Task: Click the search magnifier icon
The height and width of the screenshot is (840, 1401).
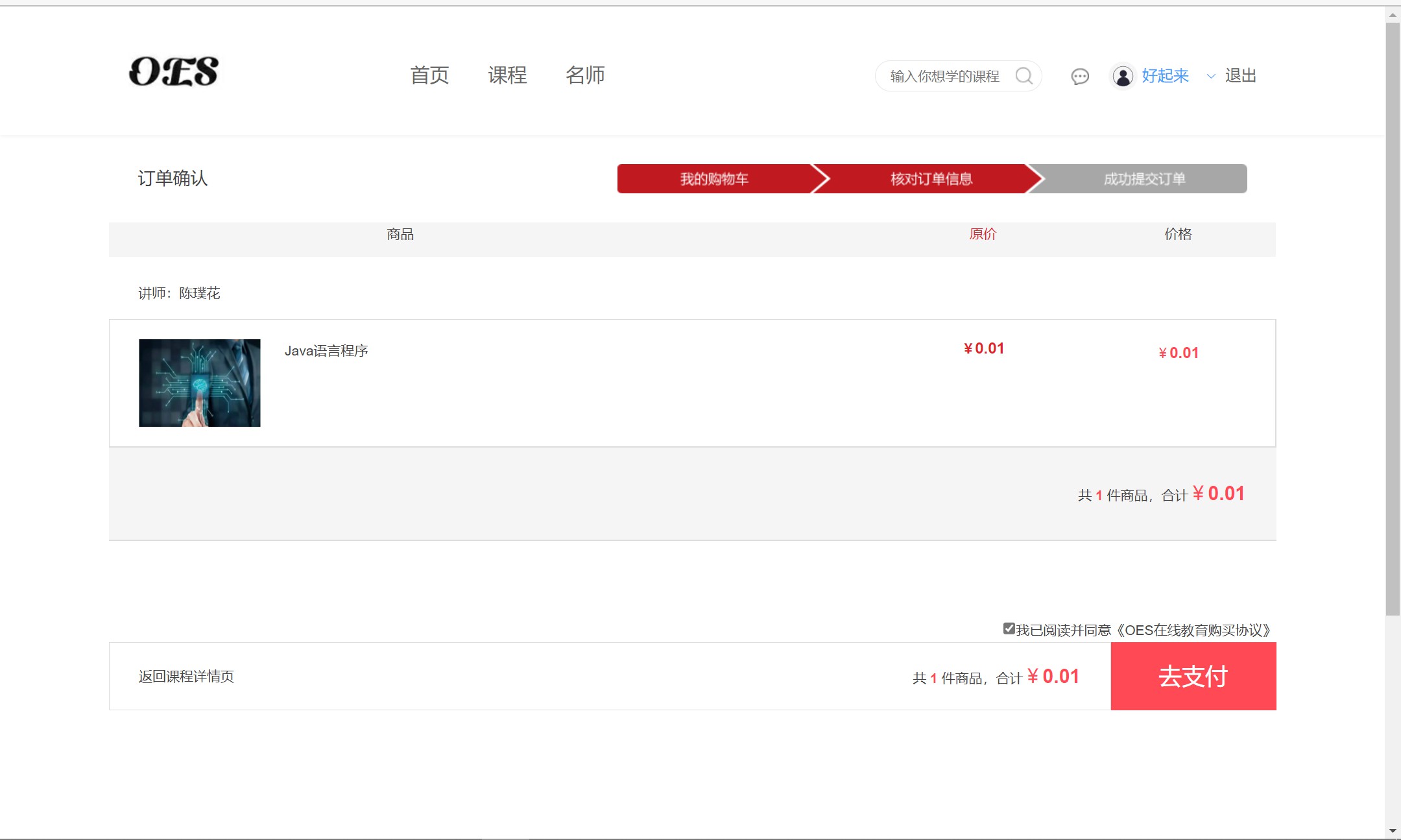Action: click(x=1024, y=76)
